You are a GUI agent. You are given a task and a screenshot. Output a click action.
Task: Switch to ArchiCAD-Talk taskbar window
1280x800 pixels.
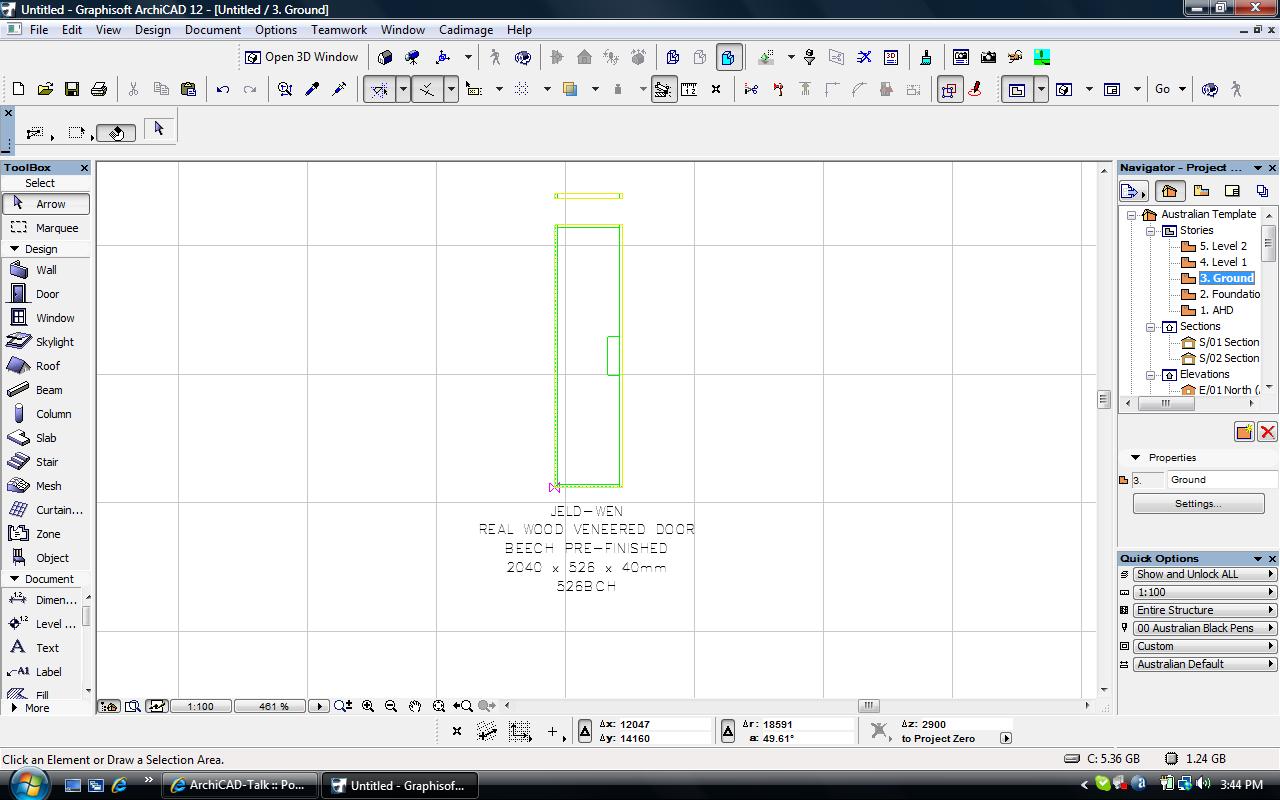coord(240,785)
